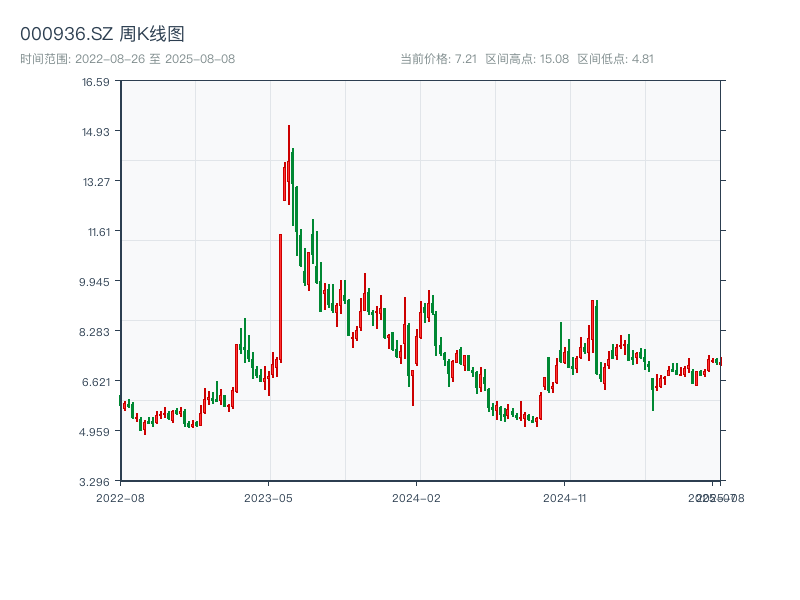Click the chart title 000936.SZ 周K线图
Viewport: 800px width, 600px height.
click(102, 34)
